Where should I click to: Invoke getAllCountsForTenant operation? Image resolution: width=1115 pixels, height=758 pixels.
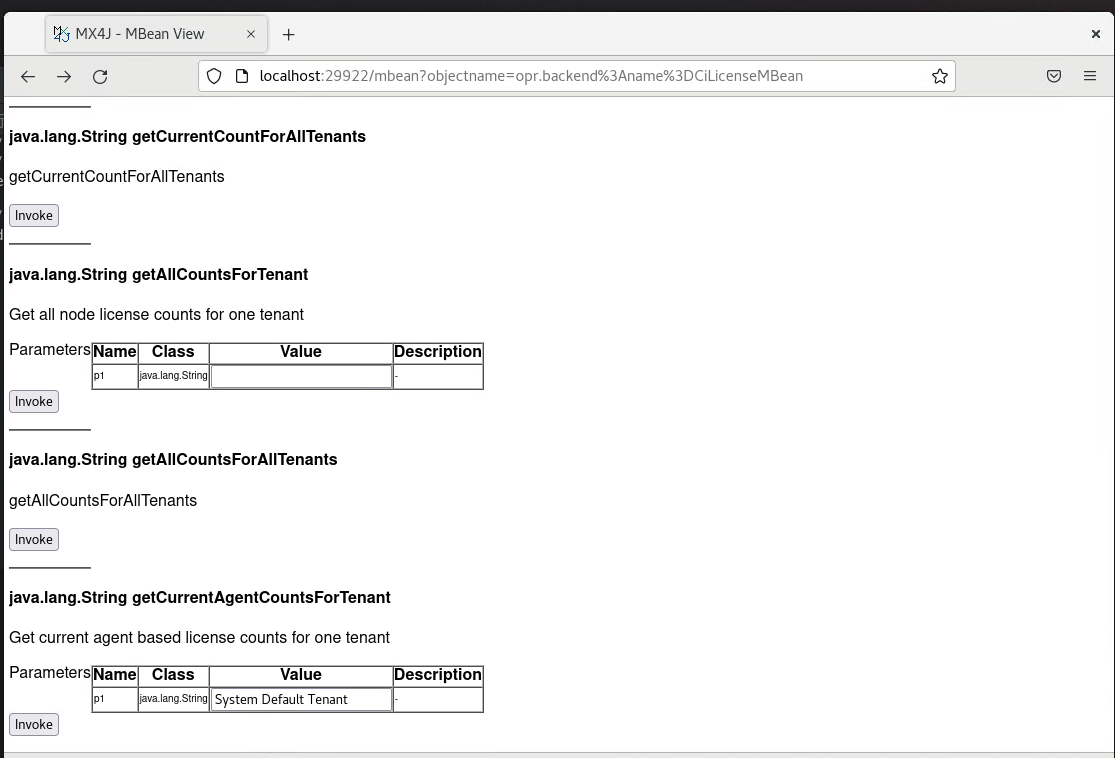coord(33,401)
